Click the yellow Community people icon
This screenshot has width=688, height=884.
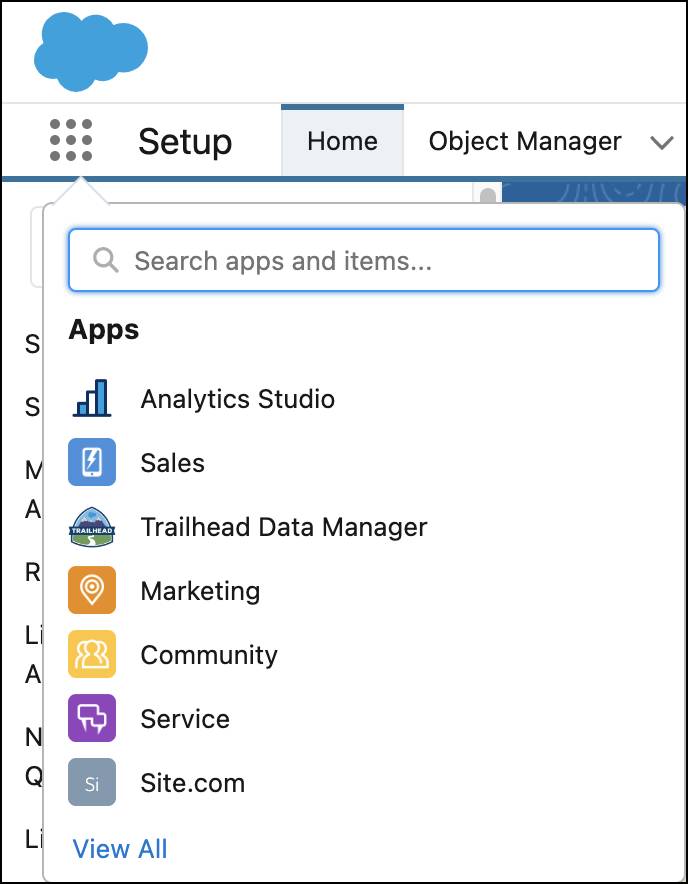point(92,654)
